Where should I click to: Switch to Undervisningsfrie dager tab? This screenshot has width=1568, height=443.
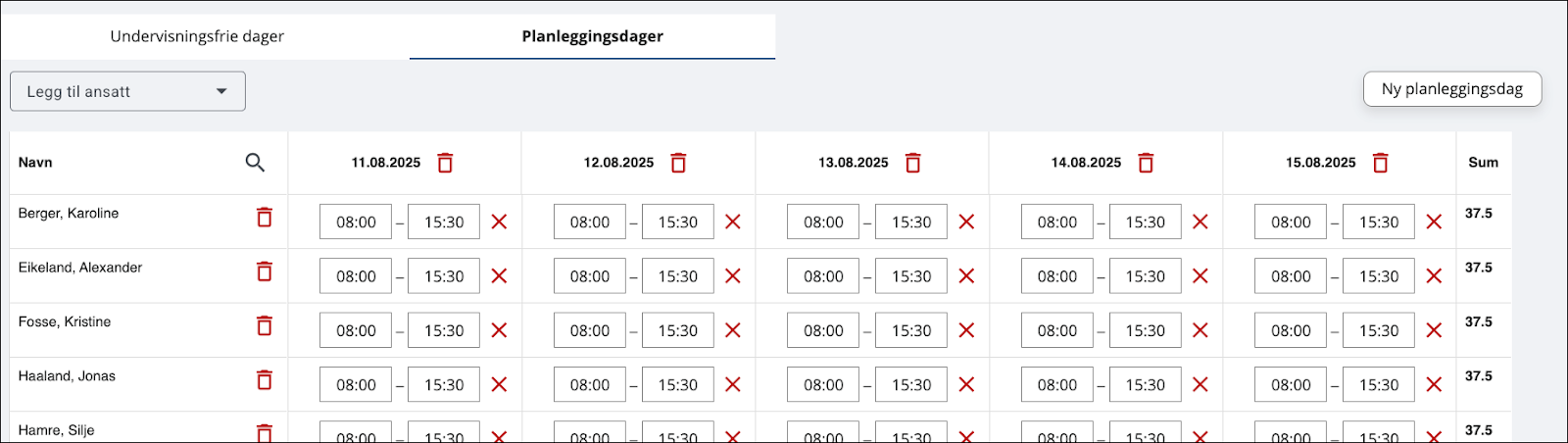[197, 36]
